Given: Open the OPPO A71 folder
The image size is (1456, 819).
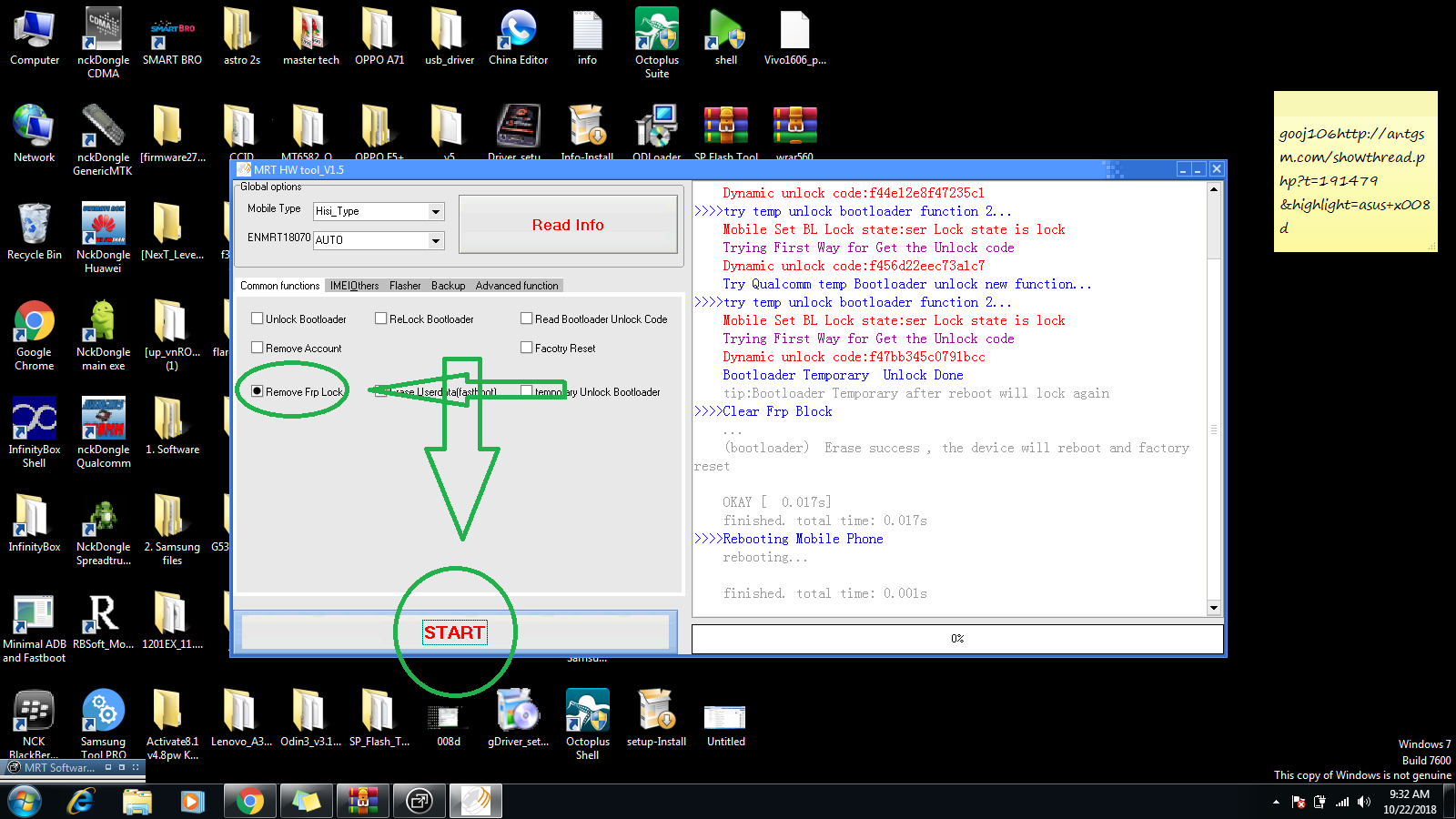Looking at the screenshot, I should click(379, 37).
